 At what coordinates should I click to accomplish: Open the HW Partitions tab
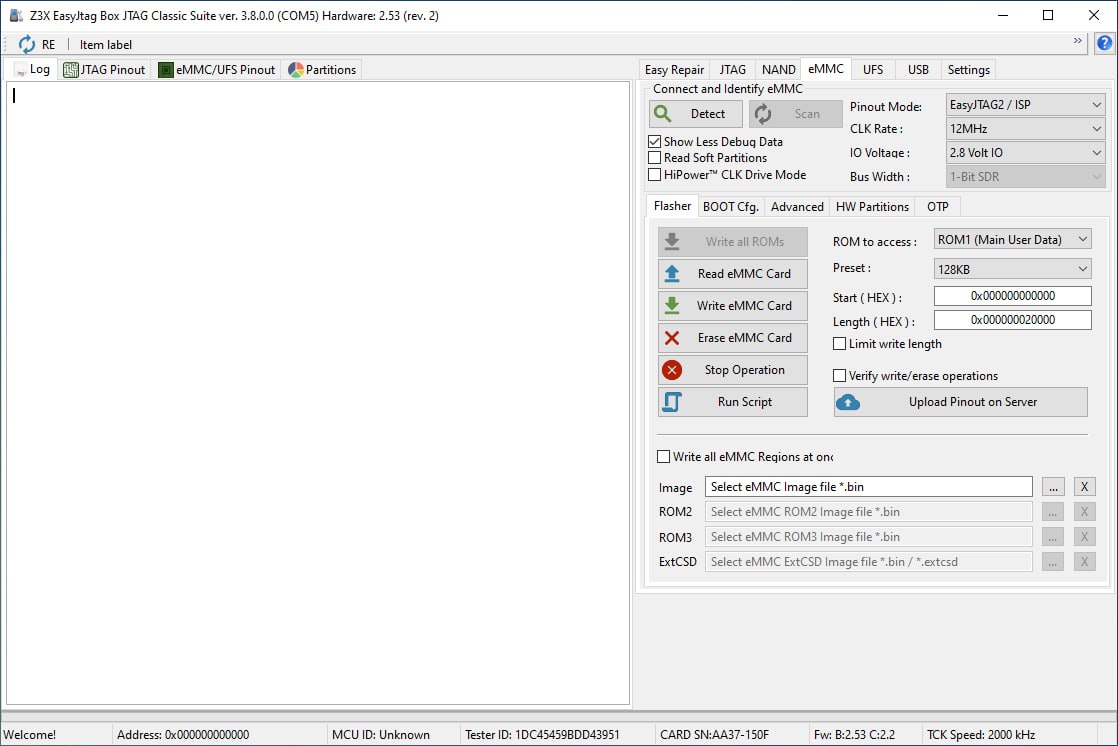(x=872, y=207)
